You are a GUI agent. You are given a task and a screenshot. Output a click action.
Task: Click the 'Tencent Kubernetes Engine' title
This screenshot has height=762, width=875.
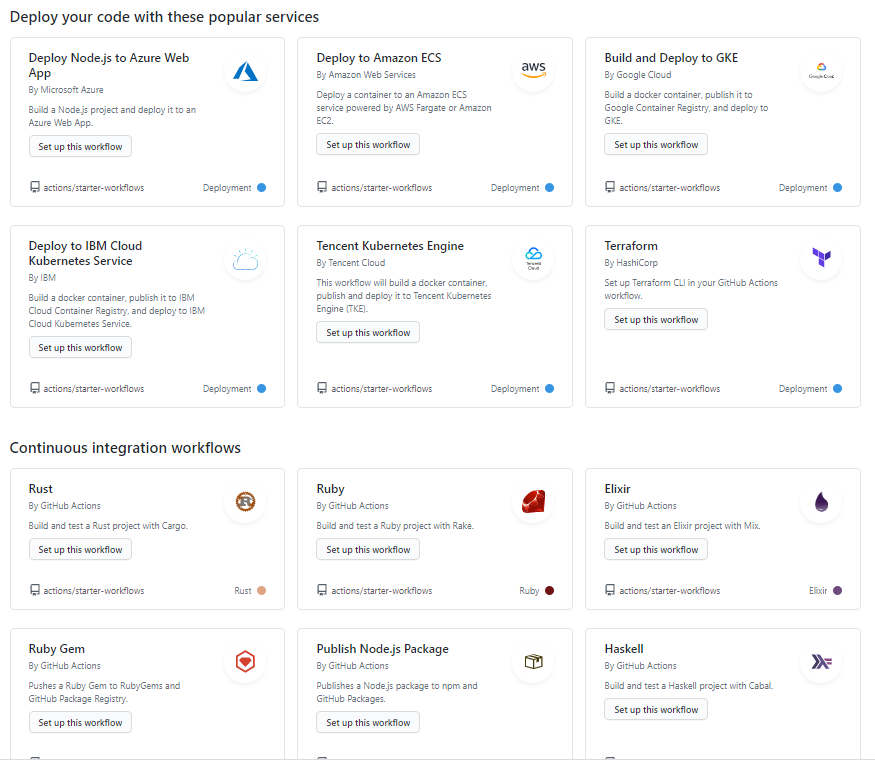click(x=390, y=246)
